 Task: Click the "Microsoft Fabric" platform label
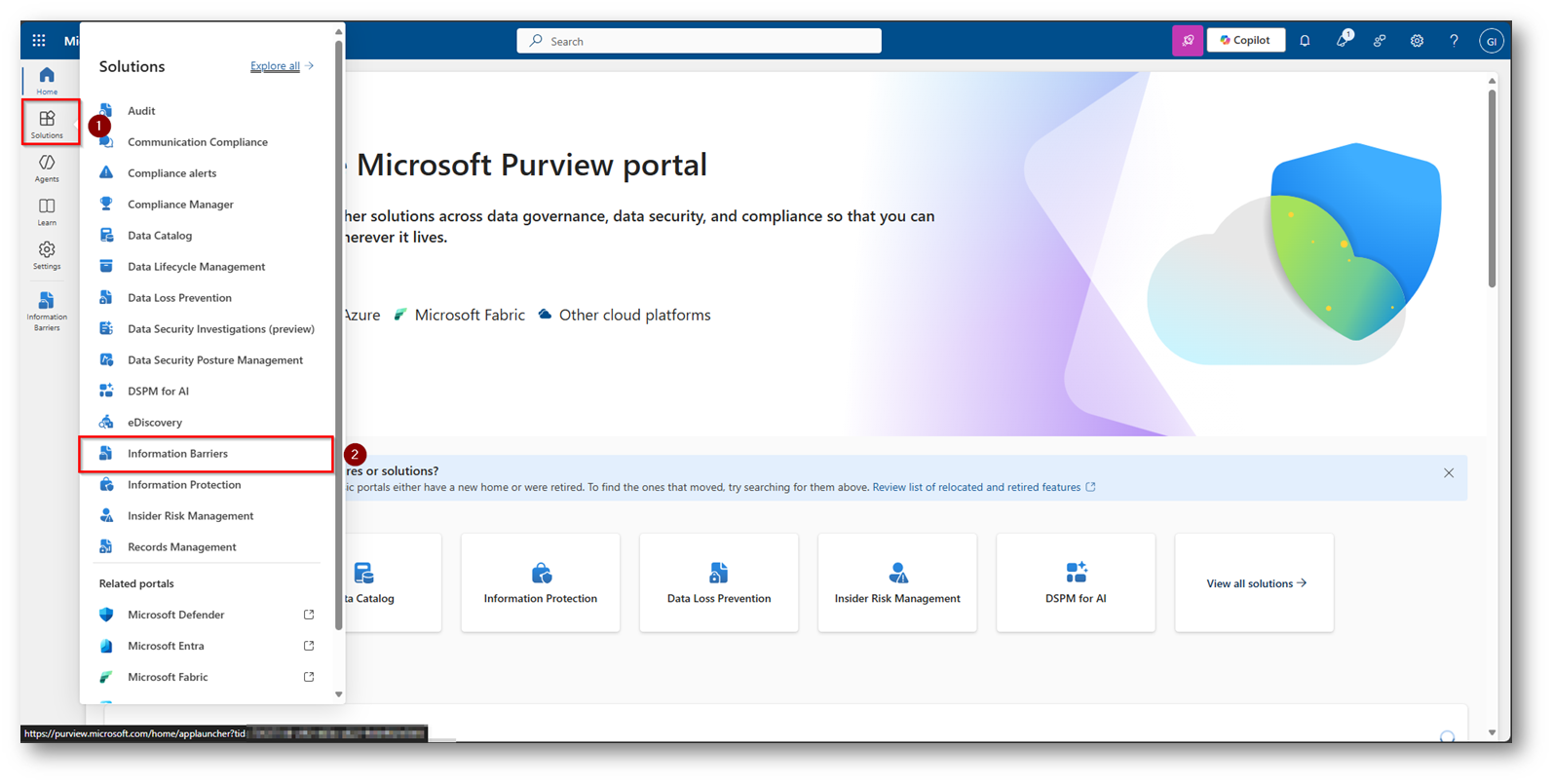coord(470,315)
